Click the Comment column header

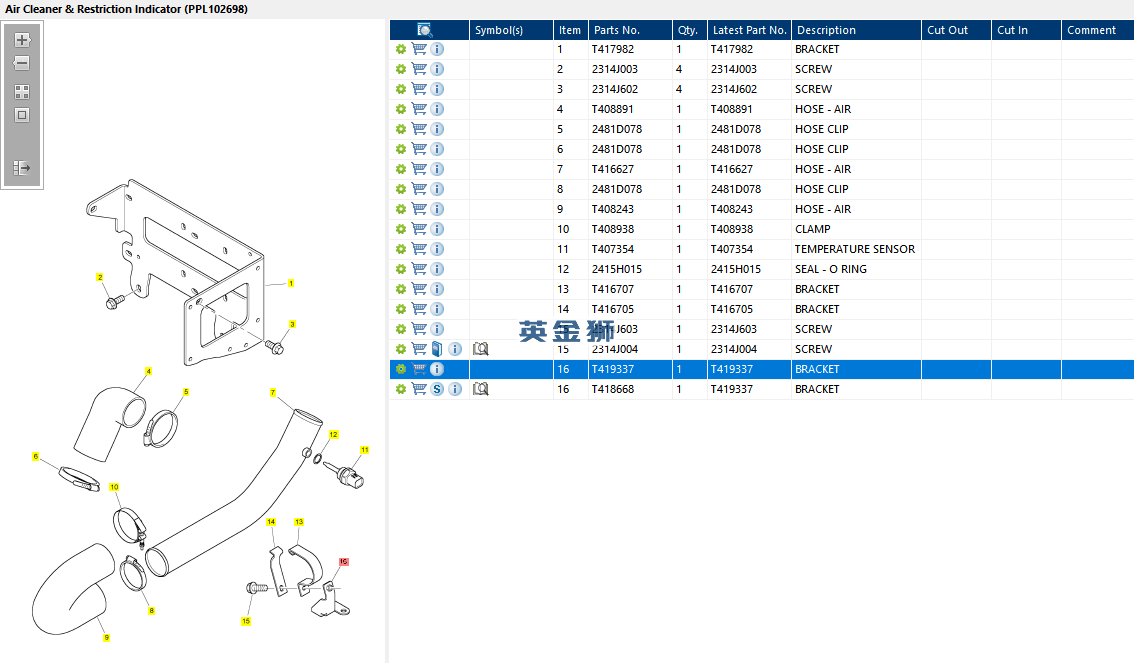pos(1097,30)
